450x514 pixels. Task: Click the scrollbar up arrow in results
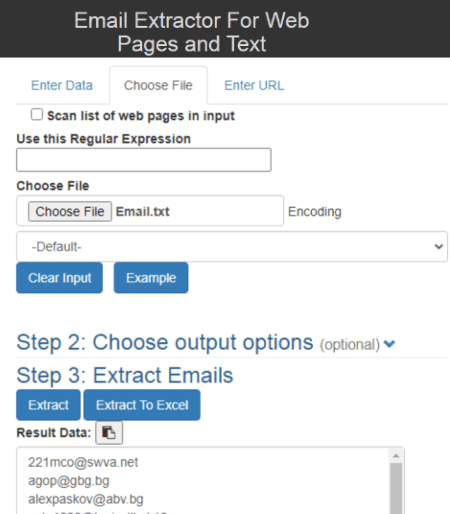396,456
